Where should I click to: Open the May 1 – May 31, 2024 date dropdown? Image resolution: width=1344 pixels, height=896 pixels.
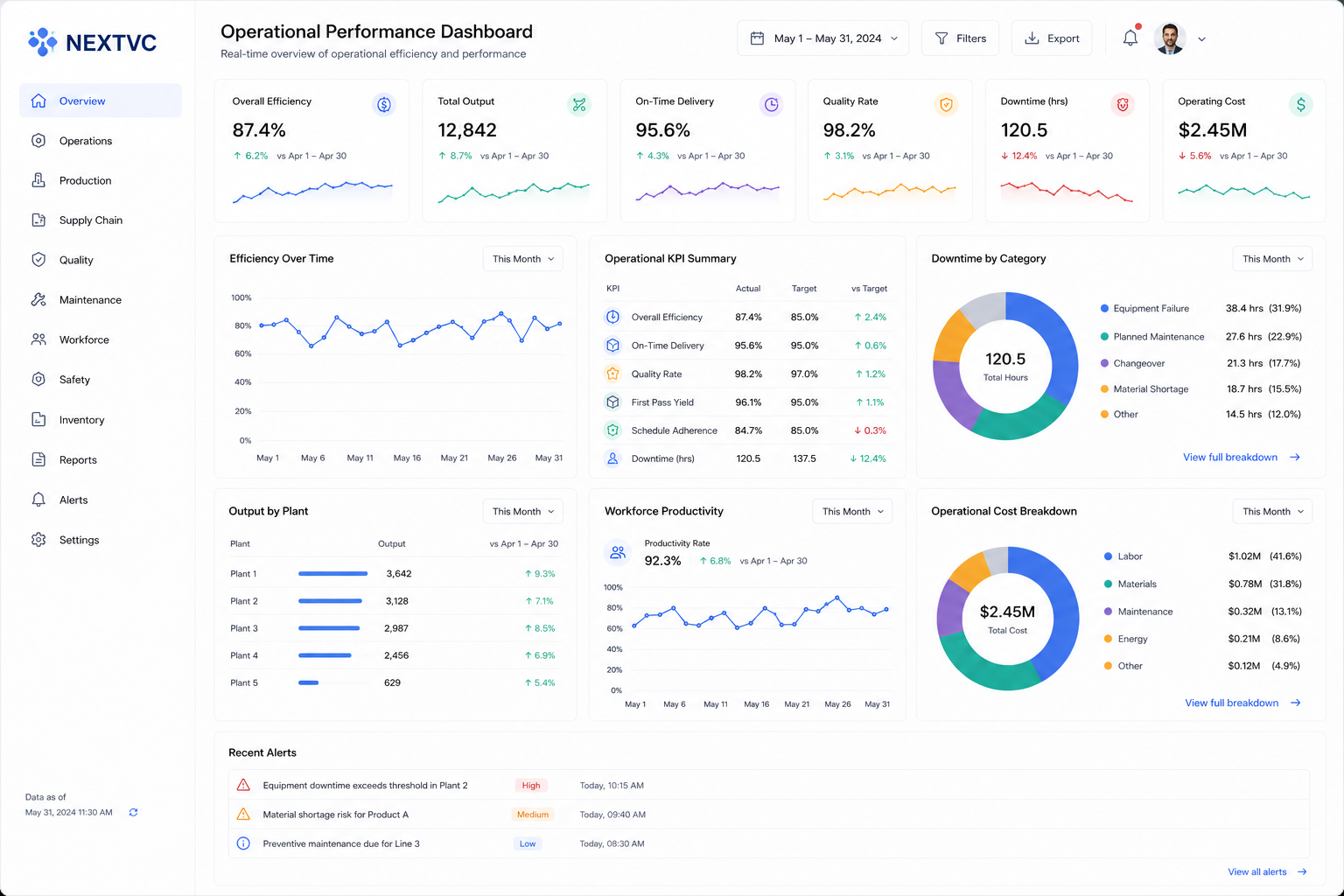[x=822, y=38]
